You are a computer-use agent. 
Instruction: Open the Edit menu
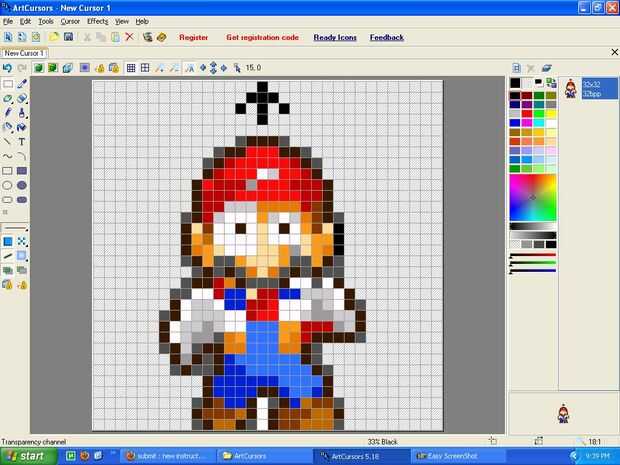(x=25, y=21)
